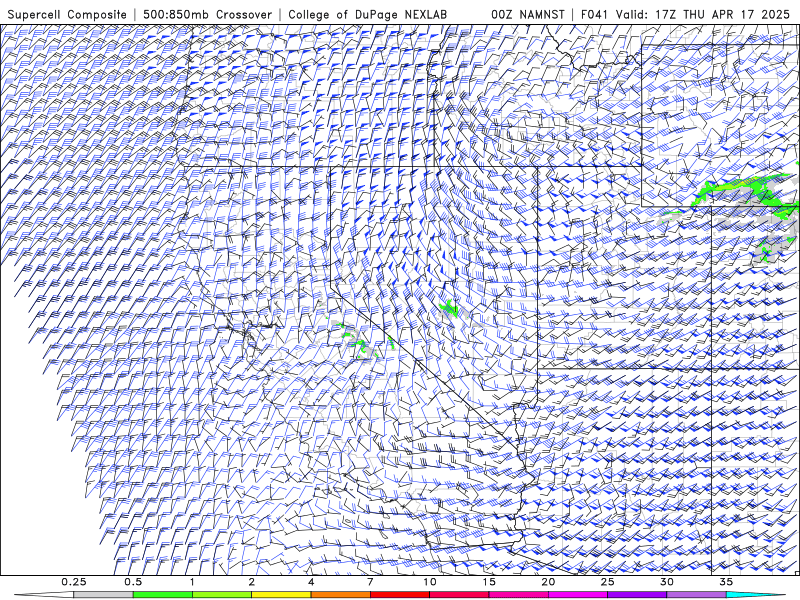The height and width of the screenshot is (600, 800).
Task: Click 'College of DuPage NEXLAB' header text
Action: 367,14
